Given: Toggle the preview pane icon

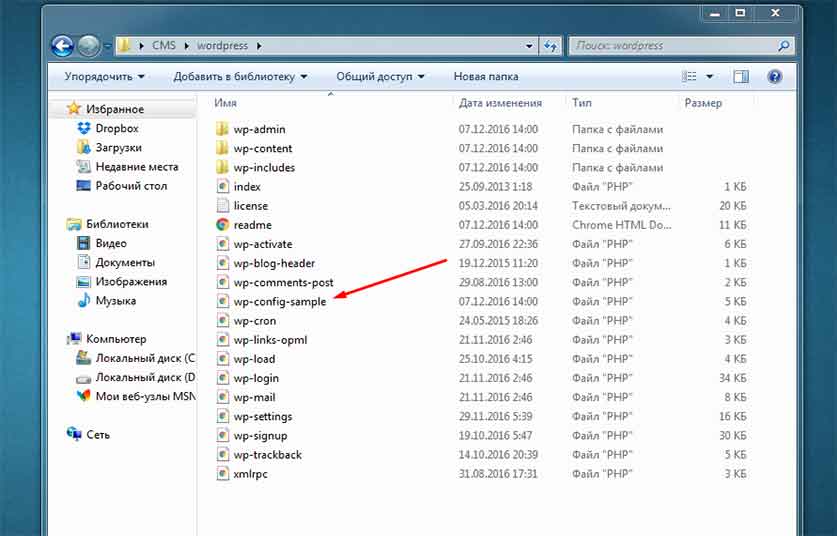Looking at the screenshot, I should (741, 76).
